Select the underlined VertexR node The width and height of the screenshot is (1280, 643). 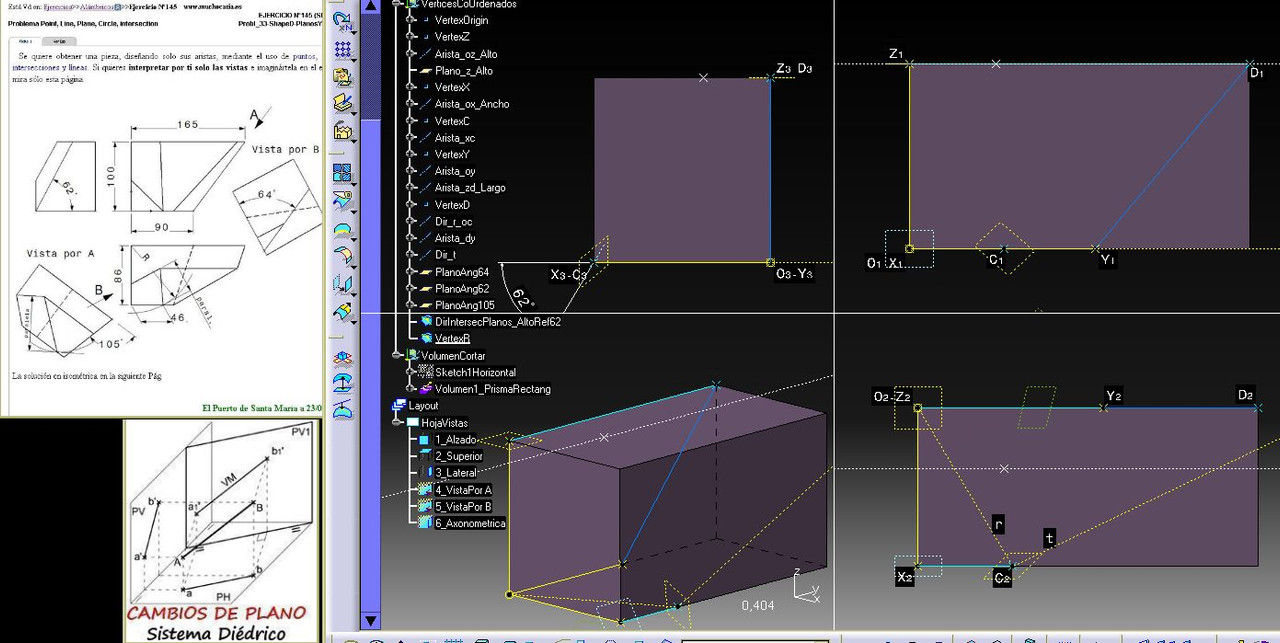pos(452,339)
